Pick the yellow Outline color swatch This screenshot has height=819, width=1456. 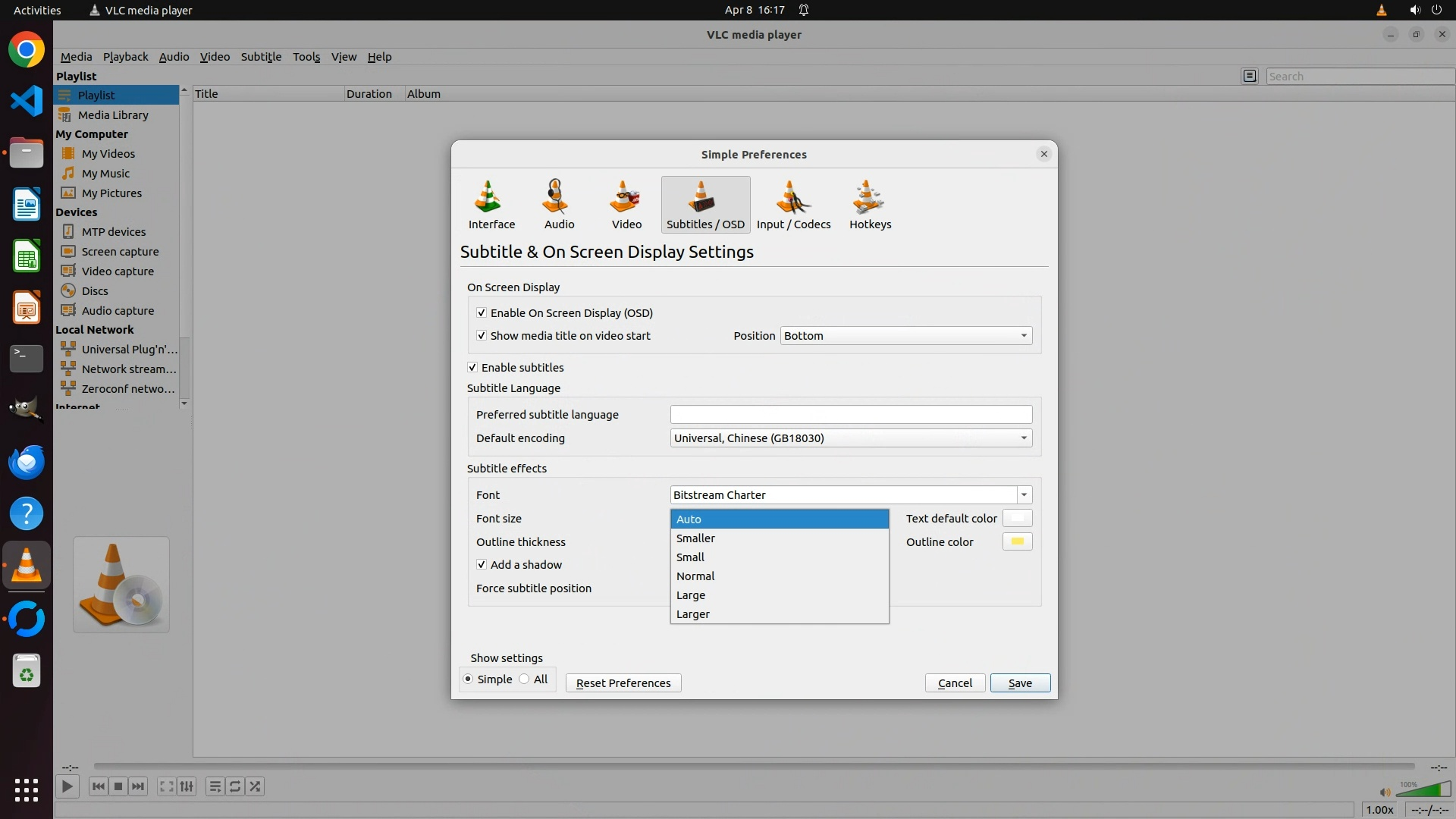[1017, 541]
